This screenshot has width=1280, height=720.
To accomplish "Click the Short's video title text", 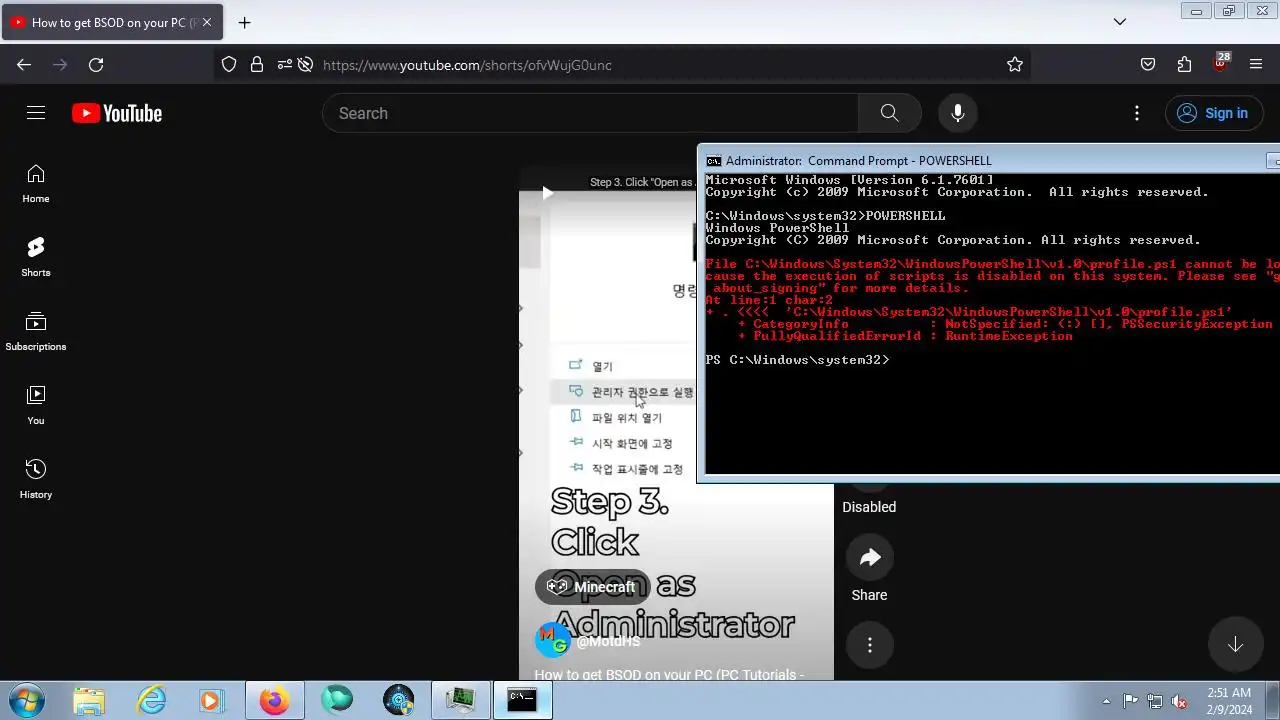I will (x=669, y=674).
